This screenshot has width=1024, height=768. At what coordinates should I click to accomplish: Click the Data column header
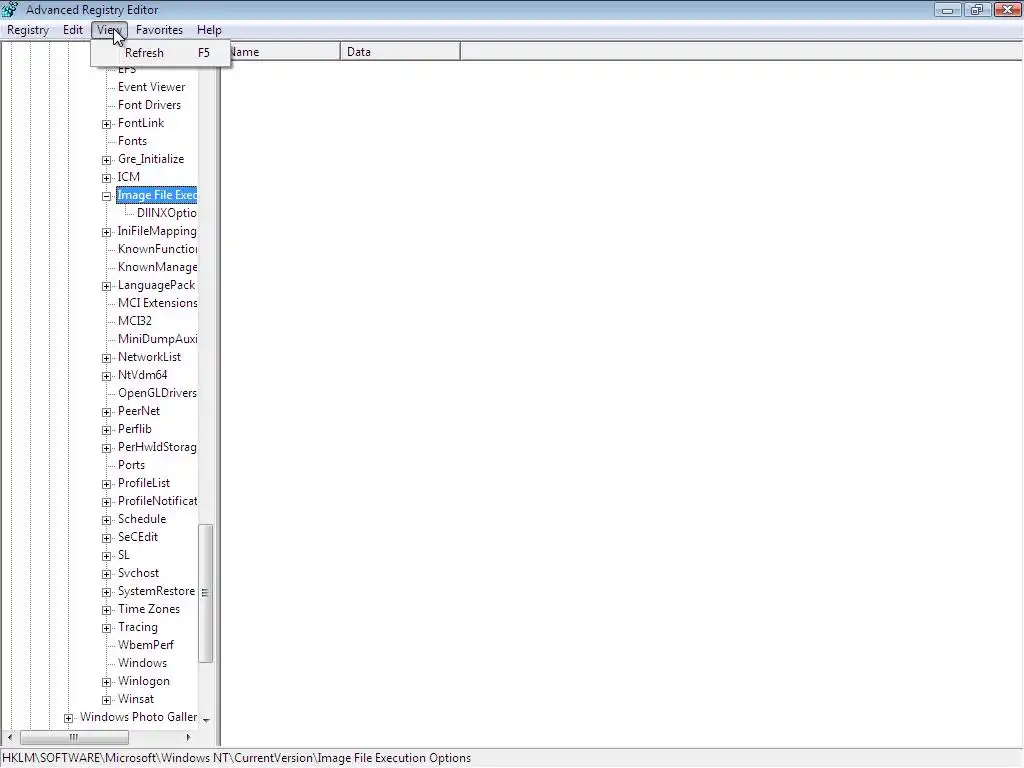coord(400,52)
